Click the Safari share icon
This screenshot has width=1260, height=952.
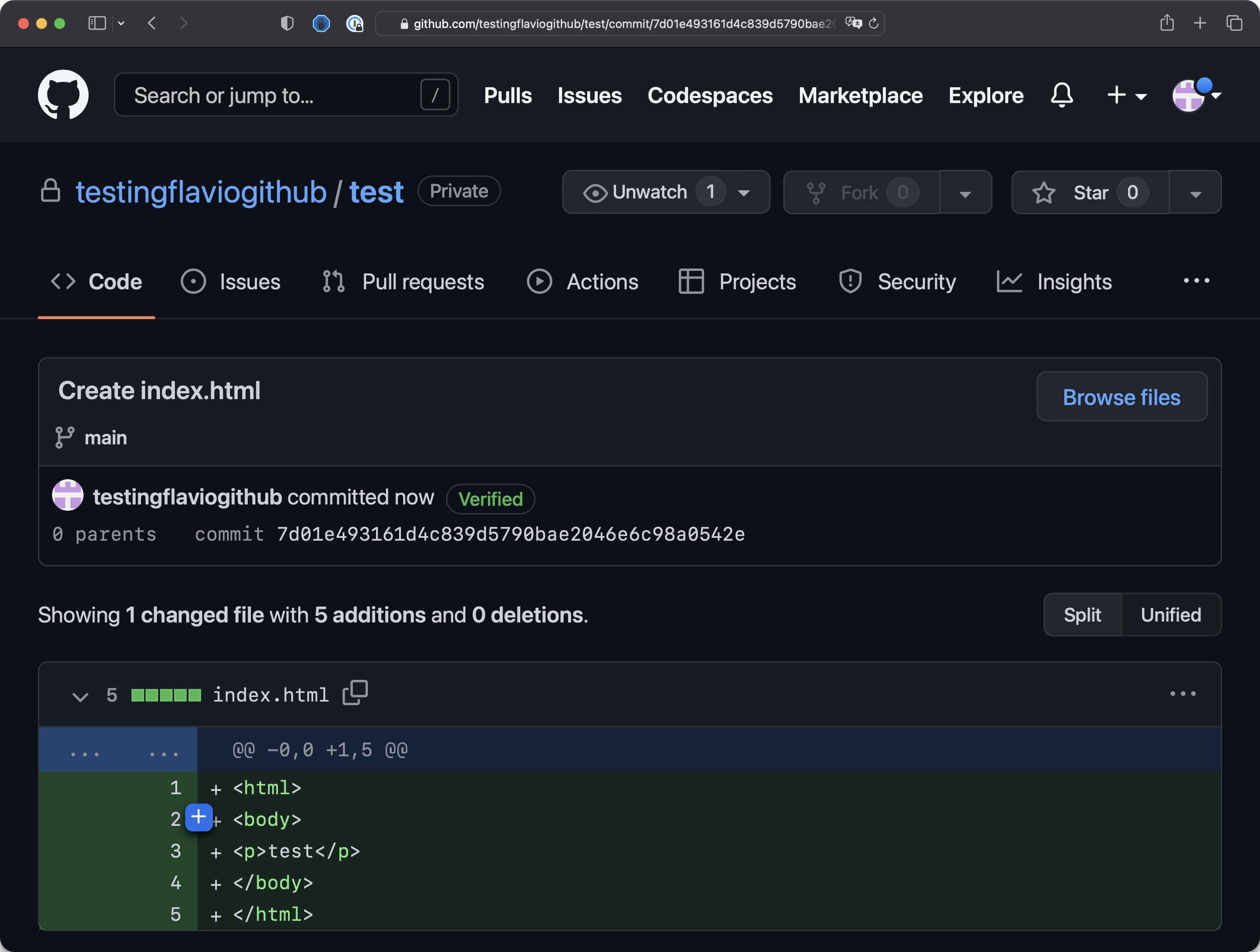(1166, 24)
